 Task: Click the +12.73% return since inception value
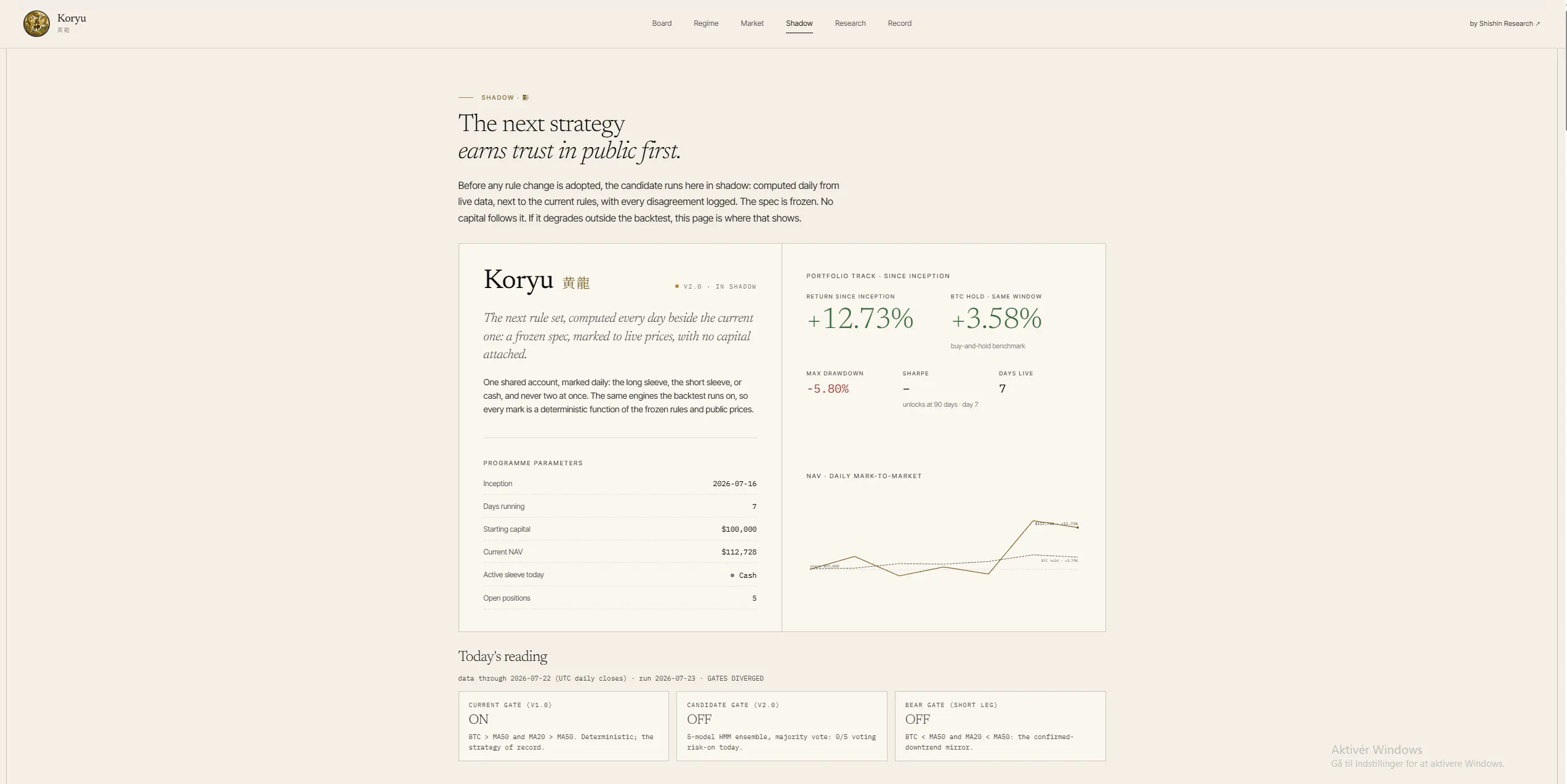pos(860,319)
